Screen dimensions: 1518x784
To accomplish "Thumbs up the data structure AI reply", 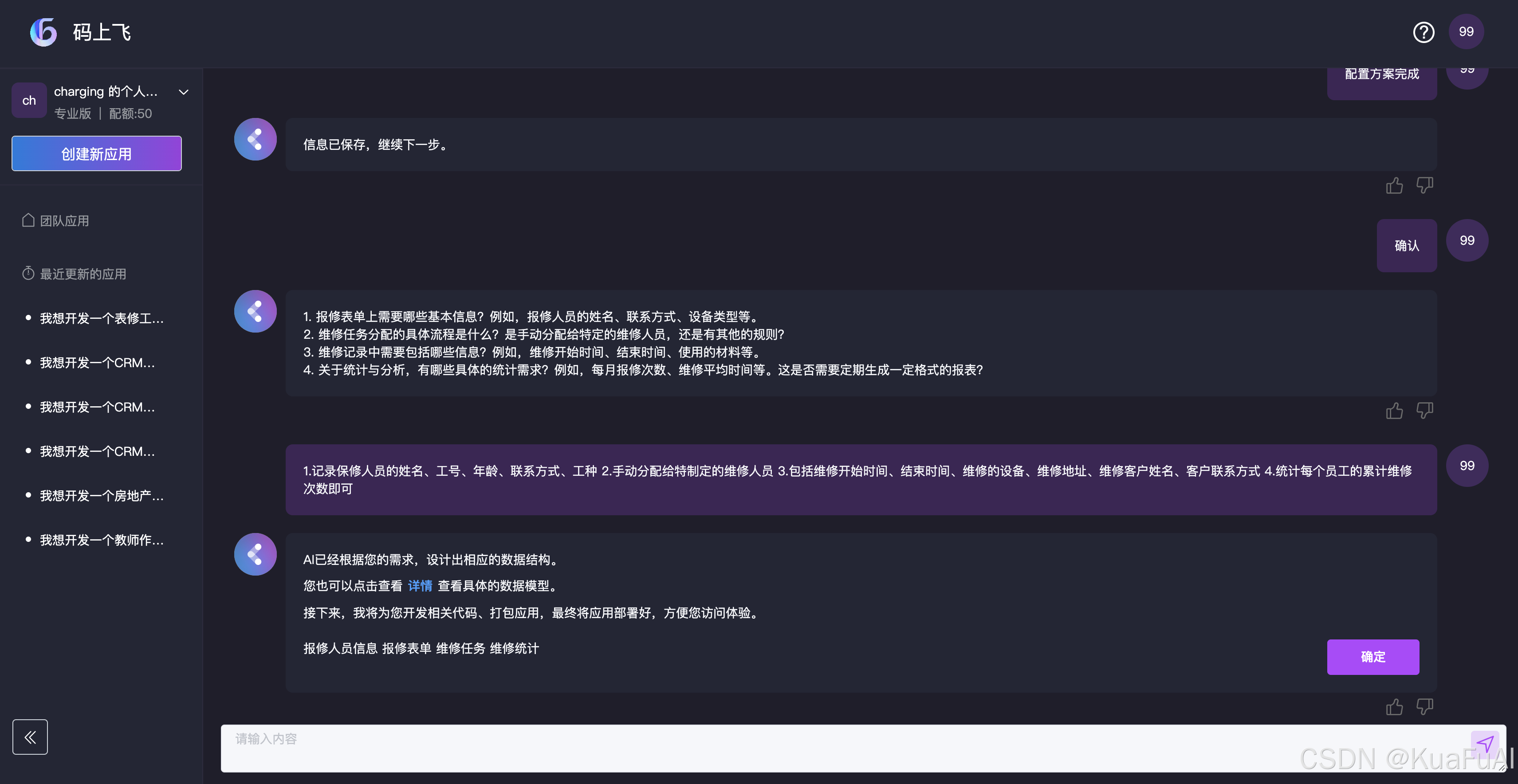I will pyautogui.click(x=1394, y=707).
